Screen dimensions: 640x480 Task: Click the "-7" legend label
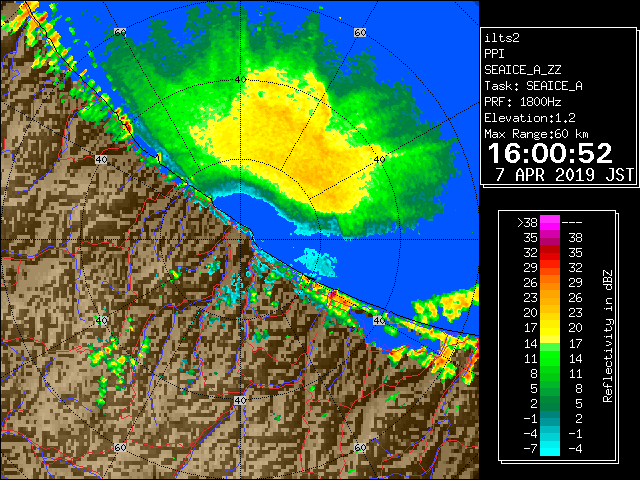pos(530,448)
